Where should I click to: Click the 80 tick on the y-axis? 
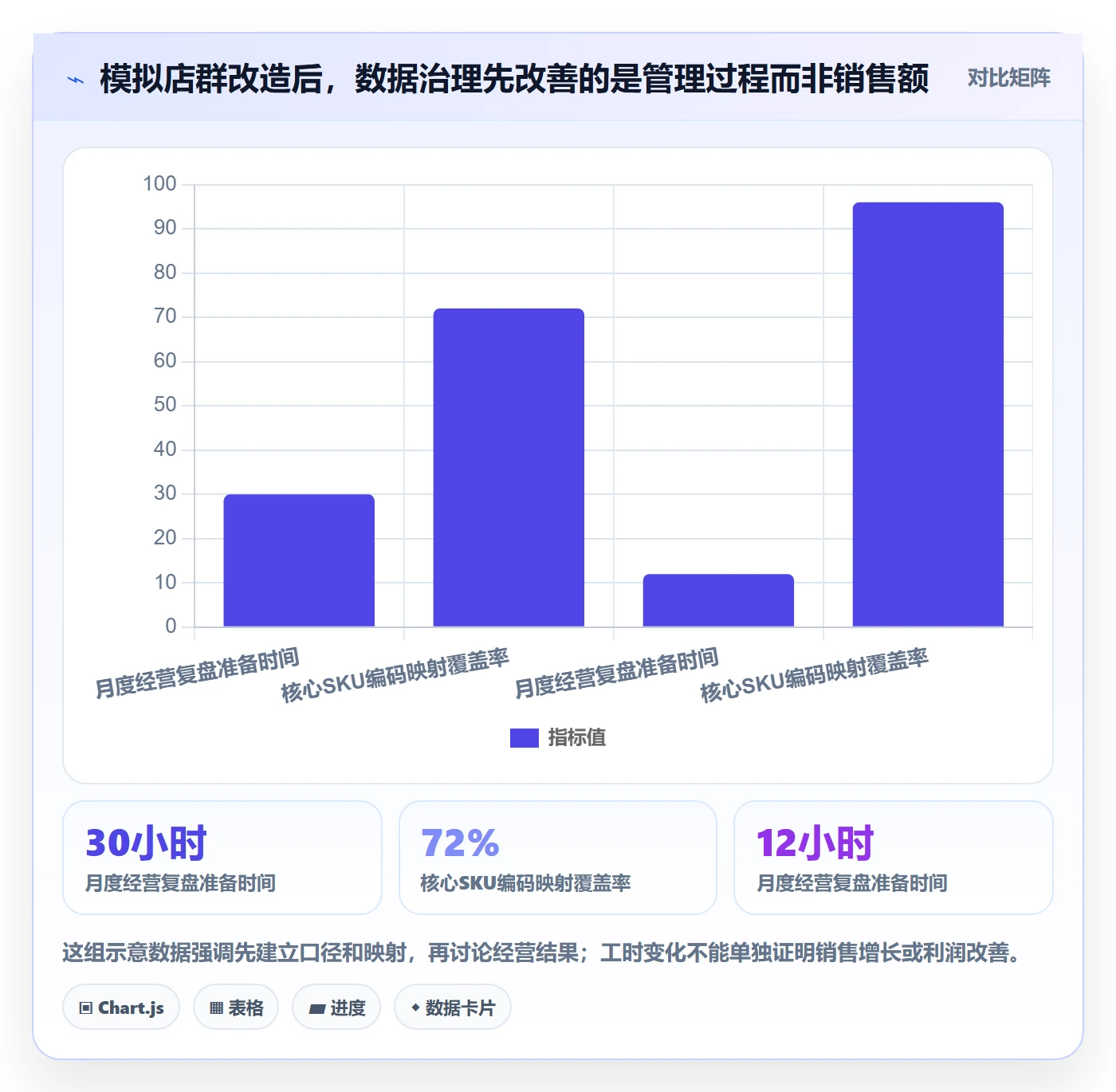pos(165,273)
